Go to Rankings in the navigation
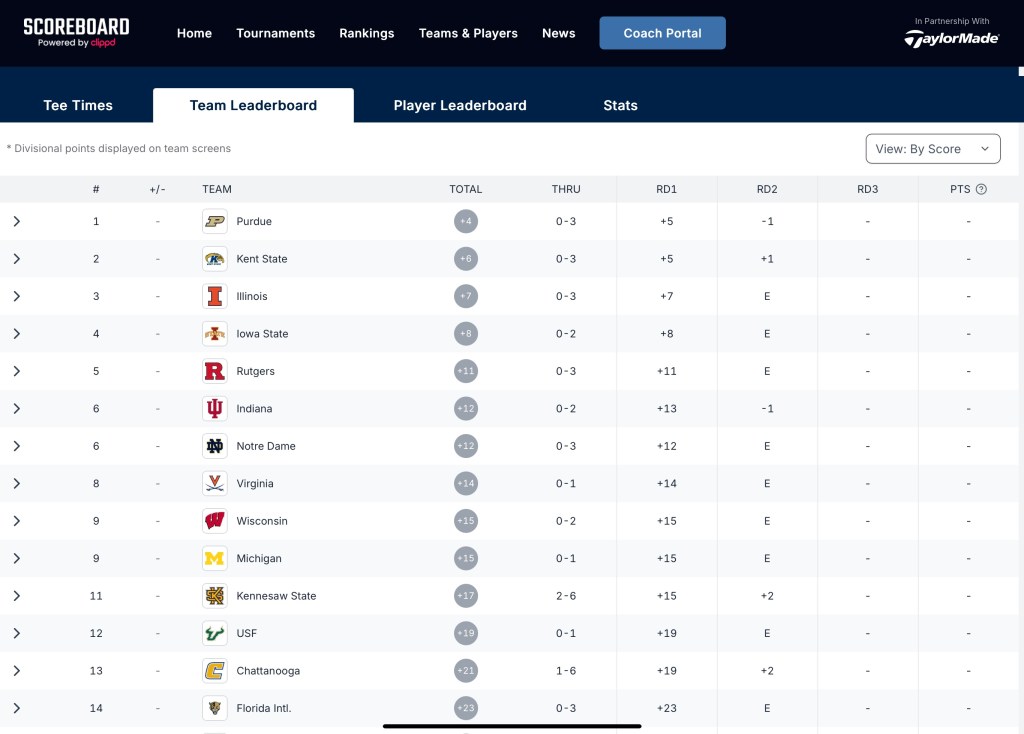The image size is (1024, 734). pos(366,33)
